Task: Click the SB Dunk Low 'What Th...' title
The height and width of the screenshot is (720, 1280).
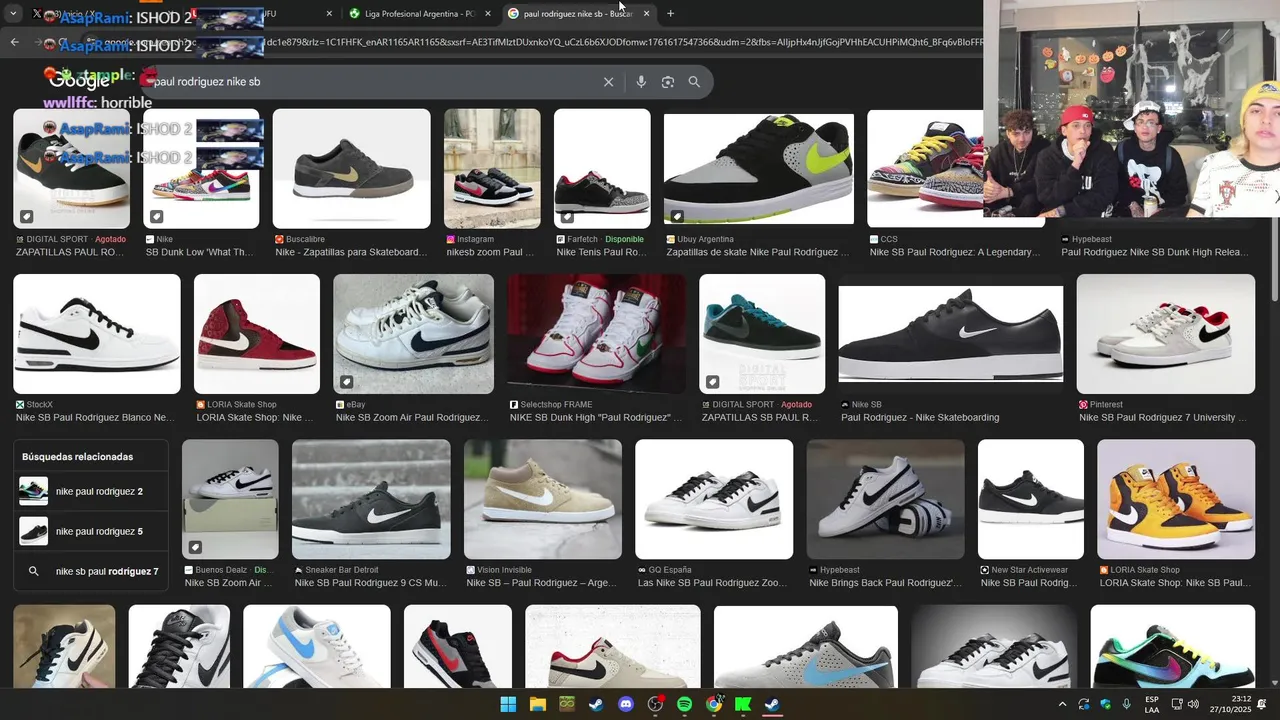Action: 199,252
